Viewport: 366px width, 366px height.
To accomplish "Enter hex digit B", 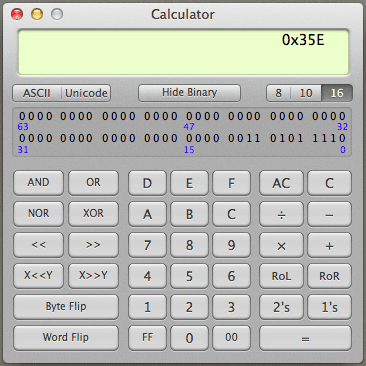I will pyautogui.click(x=189, y=214).
